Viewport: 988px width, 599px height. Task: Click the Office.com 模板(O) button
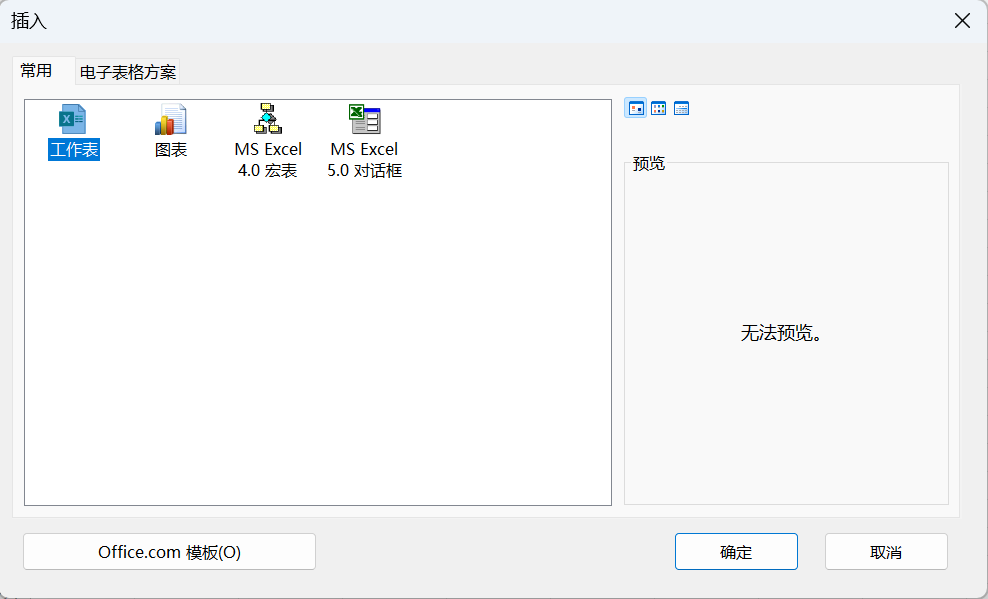click(x=169, y=552)
